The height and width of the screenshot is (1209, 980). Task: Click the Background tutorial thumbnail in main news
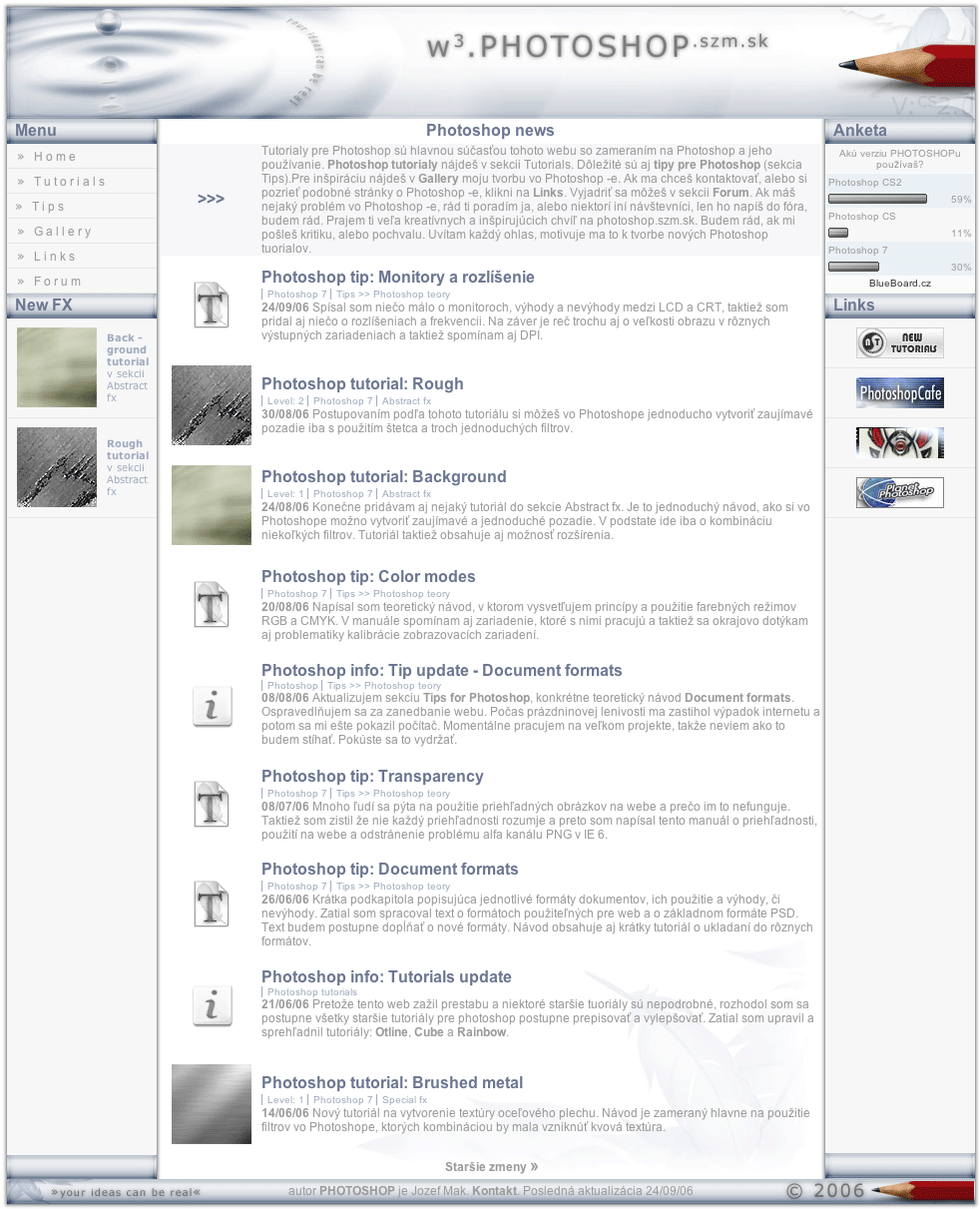click(212, 505)
